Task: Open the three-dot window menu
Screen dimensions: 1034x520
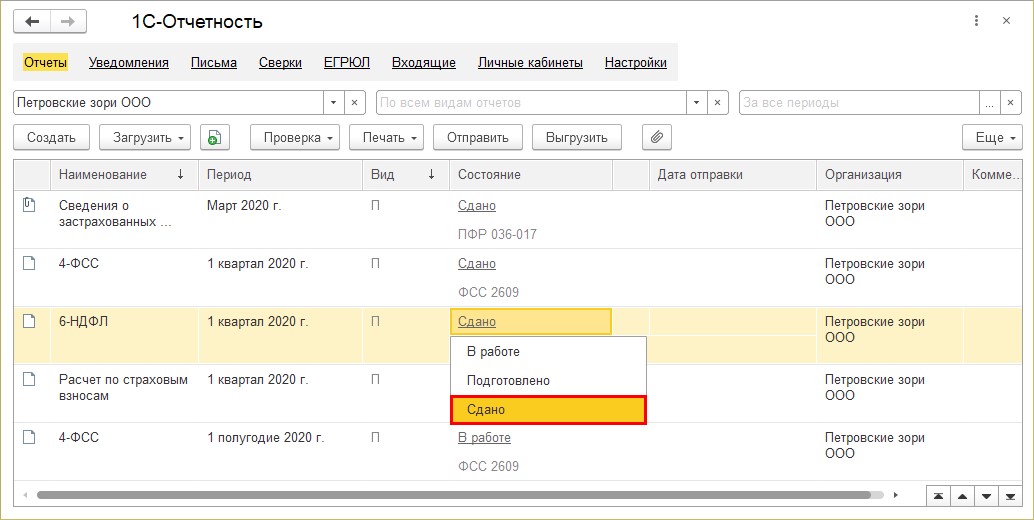Action: pos(976,21)
